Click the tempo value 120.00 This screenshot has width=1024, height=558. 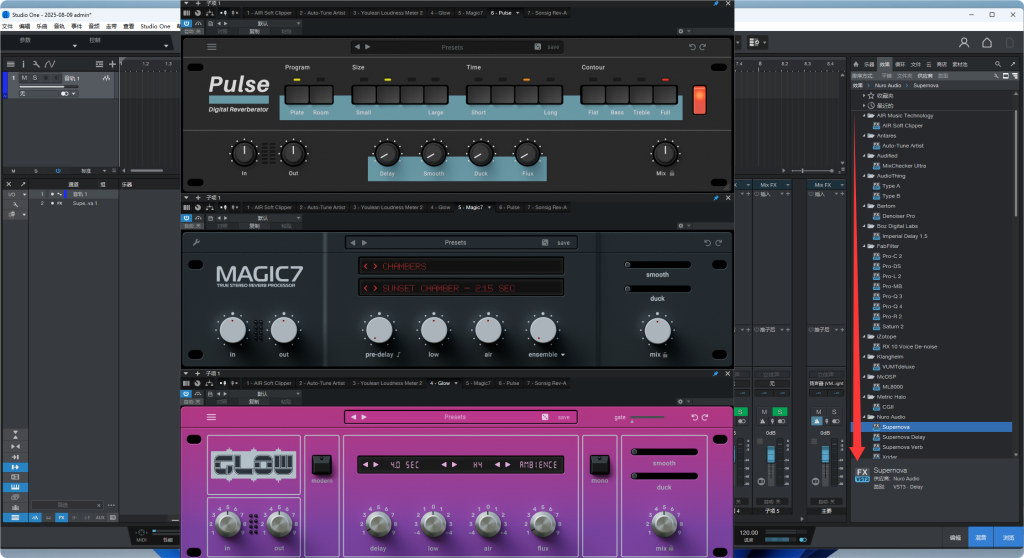pos(748,533)
